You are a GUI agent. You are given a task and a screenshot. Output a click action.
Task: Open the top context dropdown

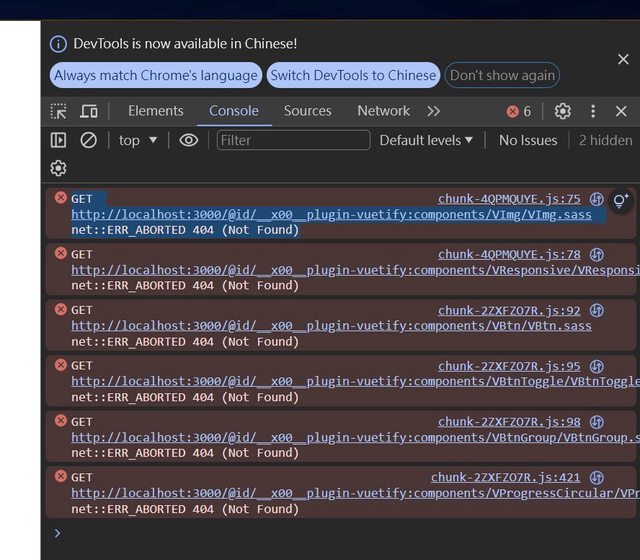(138, 140)
